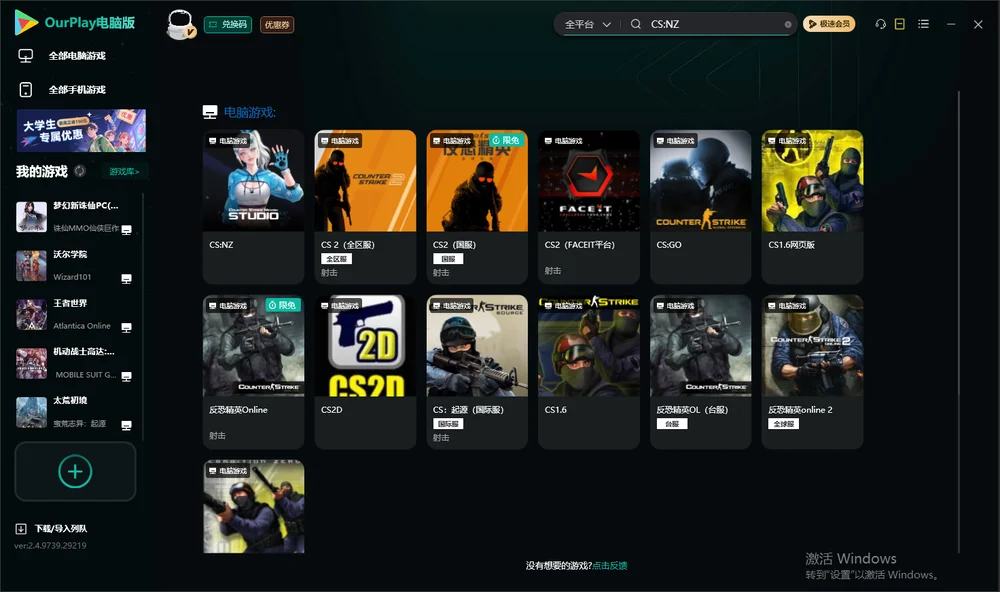Viewport: 1000px width, 592px height.
Task: Click the 优惠券 coupon button
Action: pyautogui.click(x=277, y=24)
